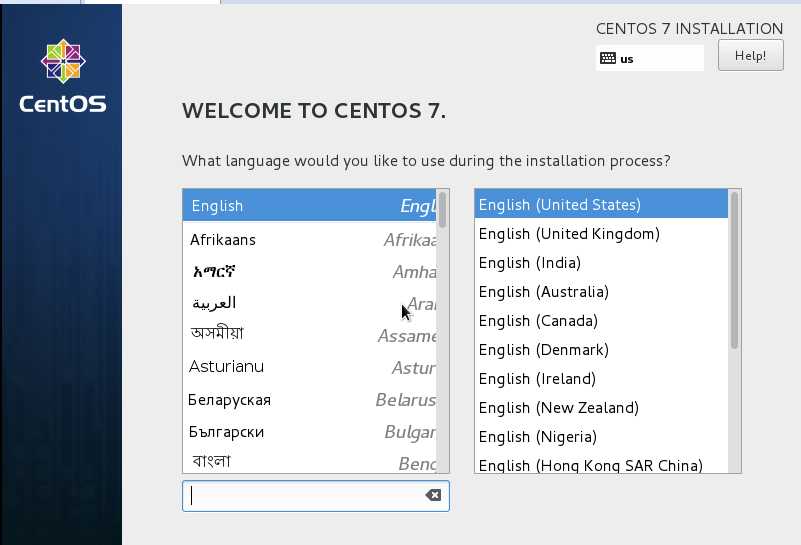Open the Help! button
The width and height of the screenshot is (801, 545).
(750, 55)
